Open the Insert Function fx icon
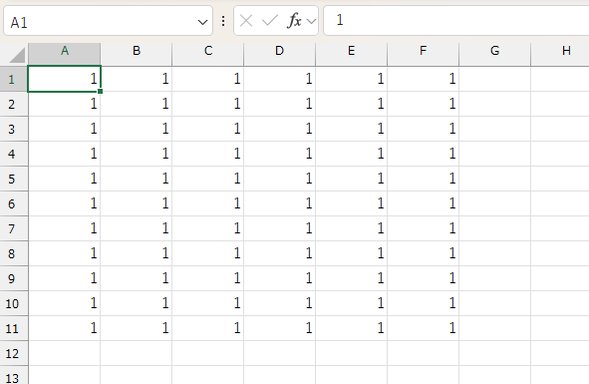The height and width of the screenshot is (384, 589). [x=294, y=21]
